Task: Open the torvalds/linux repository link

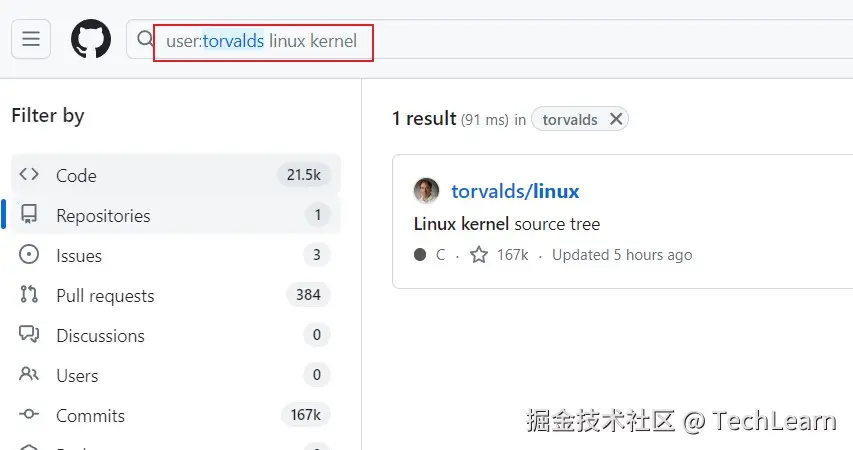Action: 515,191
